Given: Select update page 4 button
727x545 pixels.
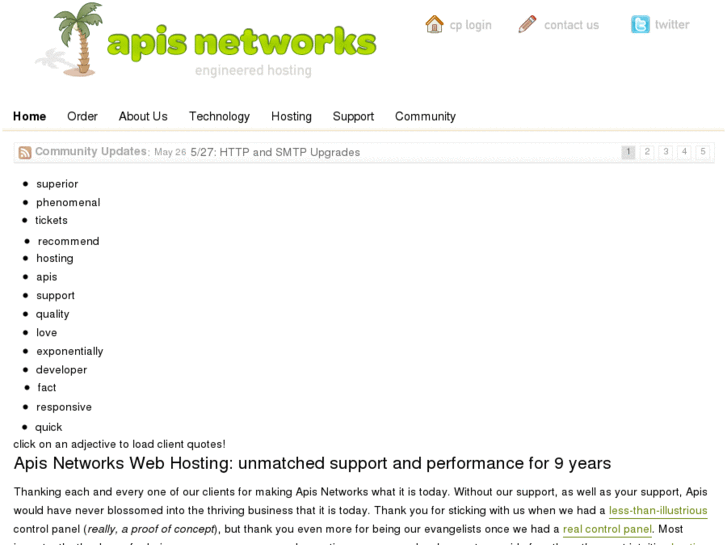Looking at the screenshot, I should pyautogui.click(x=684, y=152).
